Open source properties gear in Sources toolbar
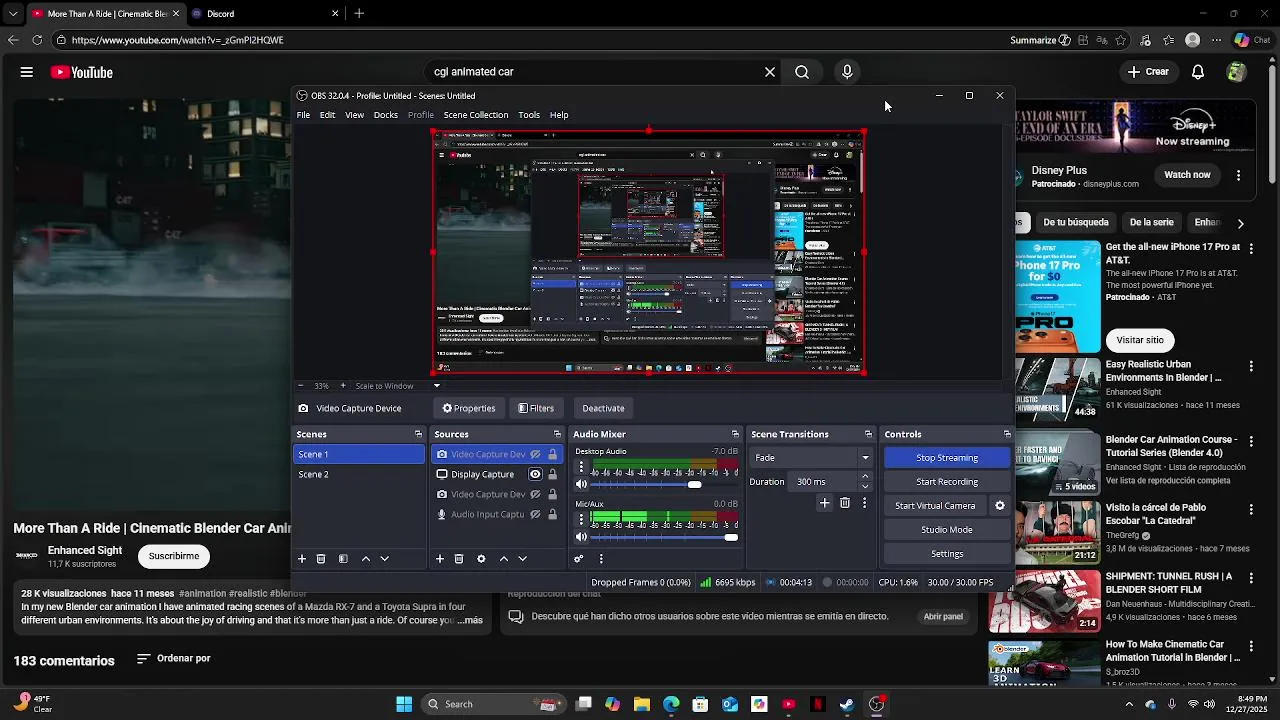The height and width of the screenshot is (720, 1280). click(481, 559)
